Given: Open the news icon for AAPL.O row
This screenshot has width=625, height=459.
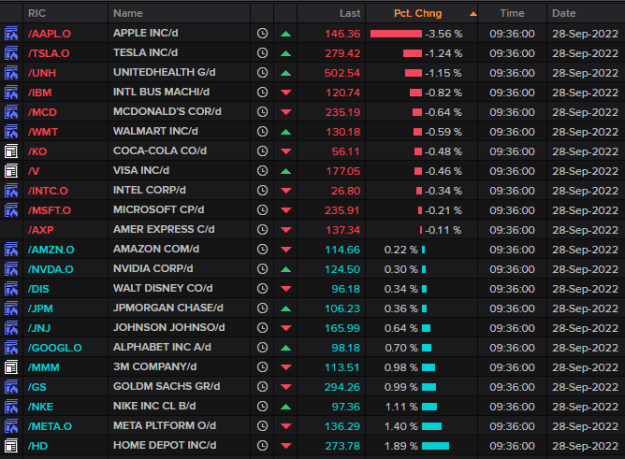Looking at the screenshot, I should [x=11, y=33].
